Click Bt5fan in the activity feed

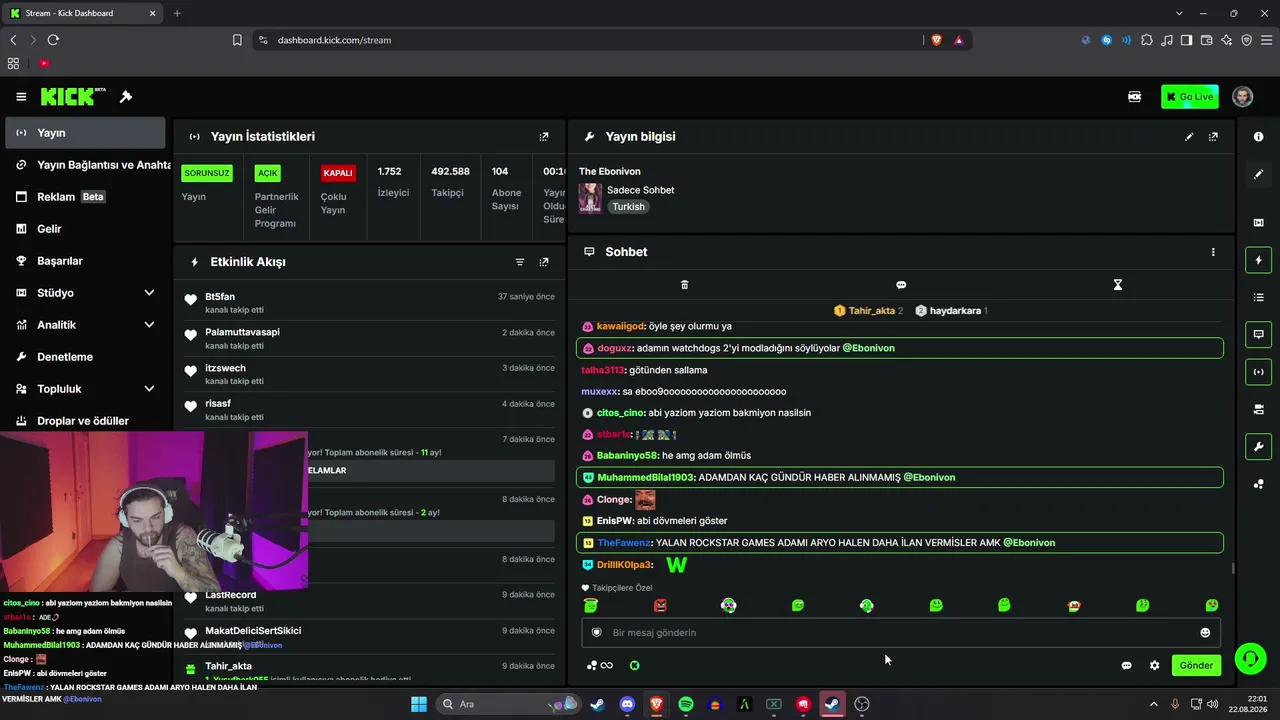[220, 297]
